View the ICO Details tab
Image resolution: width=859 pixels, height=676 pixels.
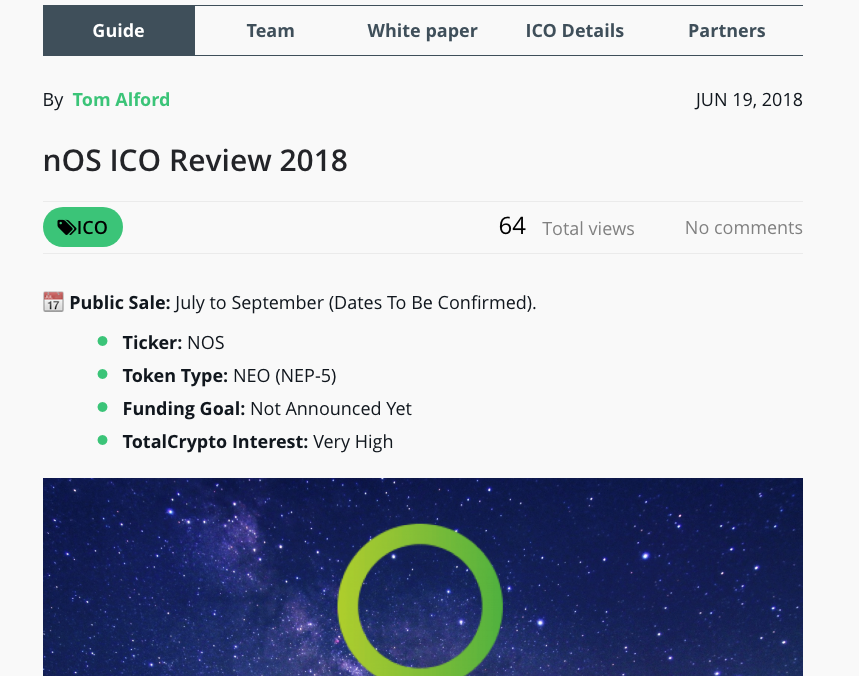(574, 30)
